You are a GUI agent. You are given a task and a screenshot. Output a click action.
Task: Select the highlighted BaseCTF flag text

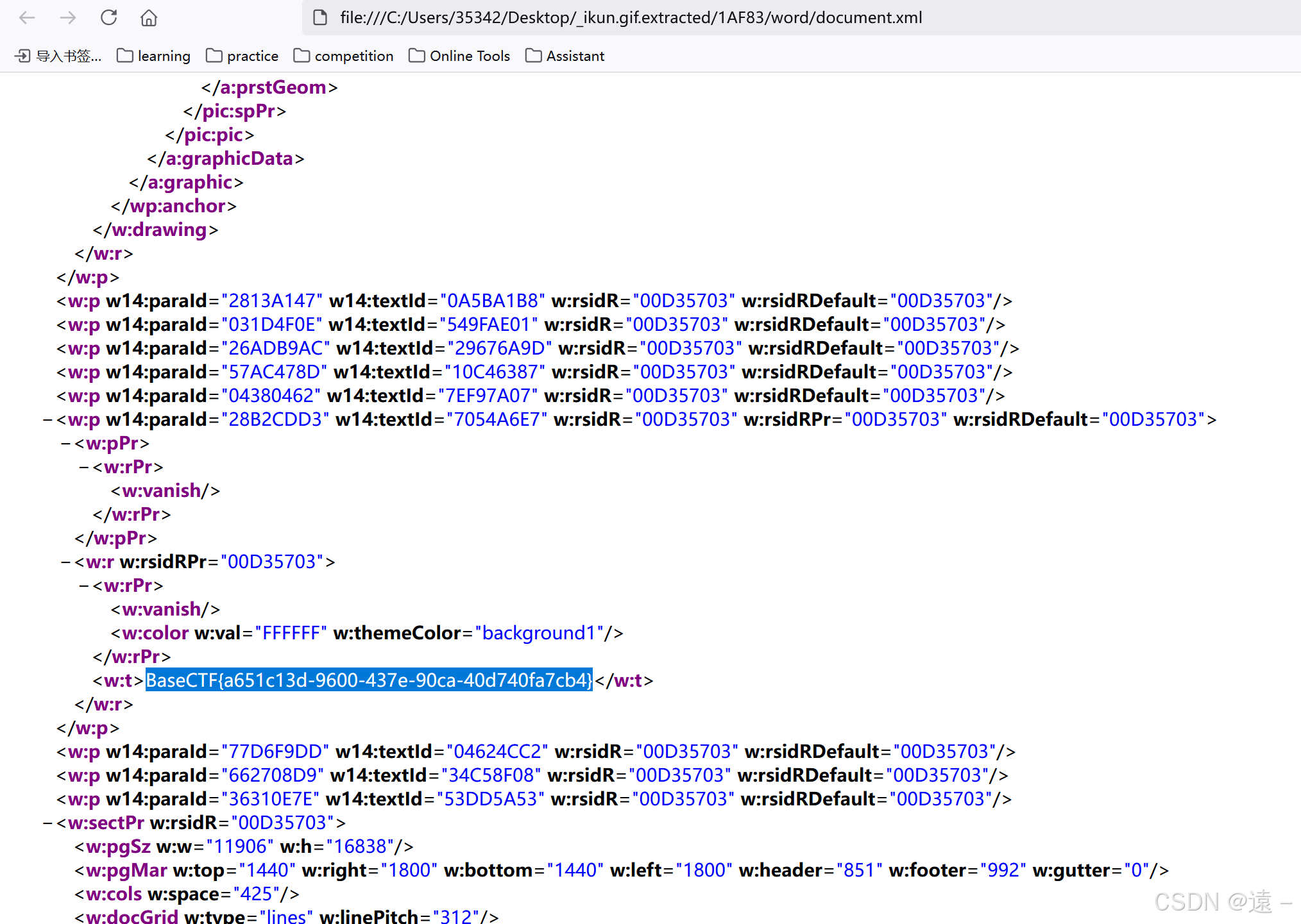point(368,680)
